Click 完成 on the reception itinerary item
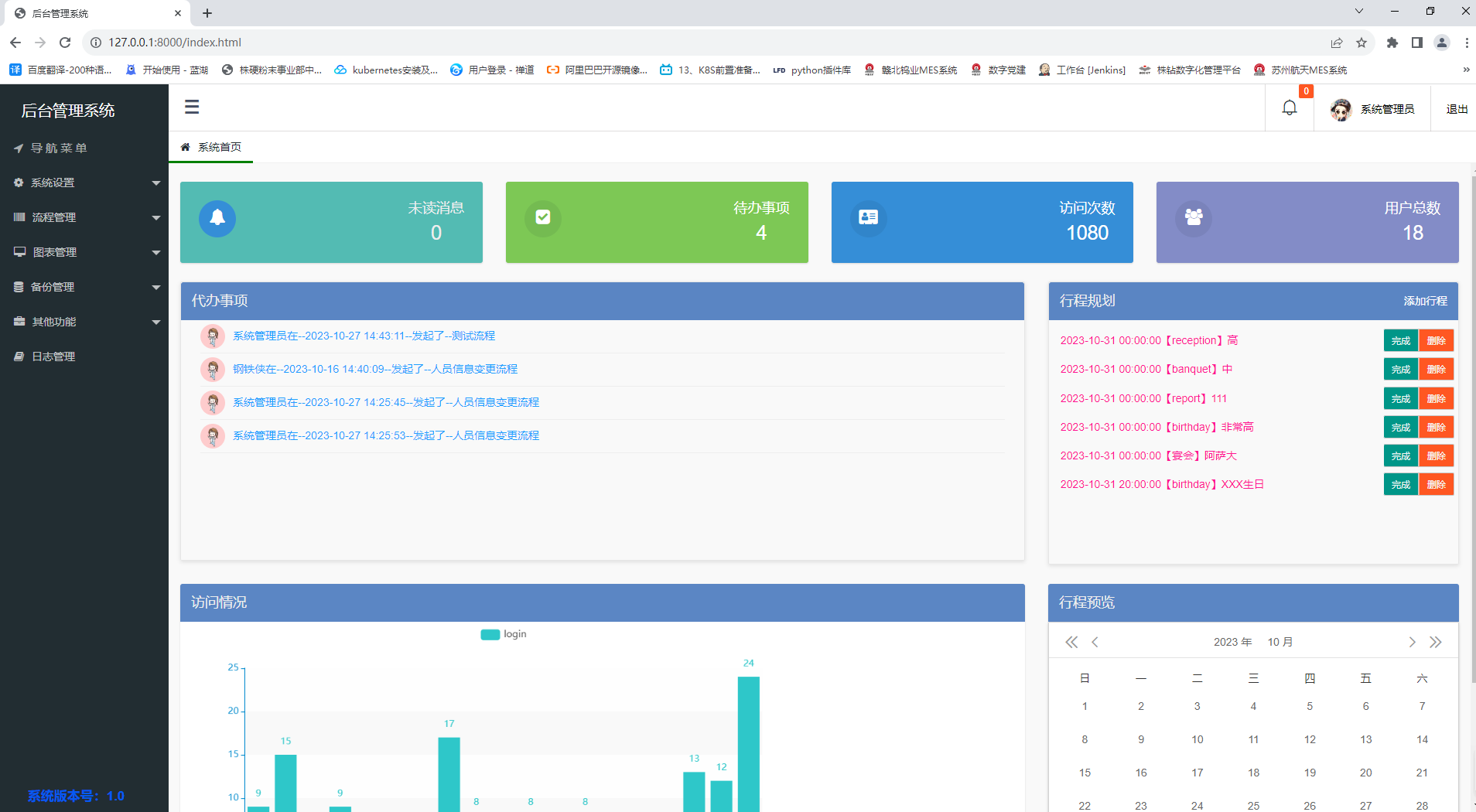The height and width of the screenshot is (812, 1476). coord(1400,340)
